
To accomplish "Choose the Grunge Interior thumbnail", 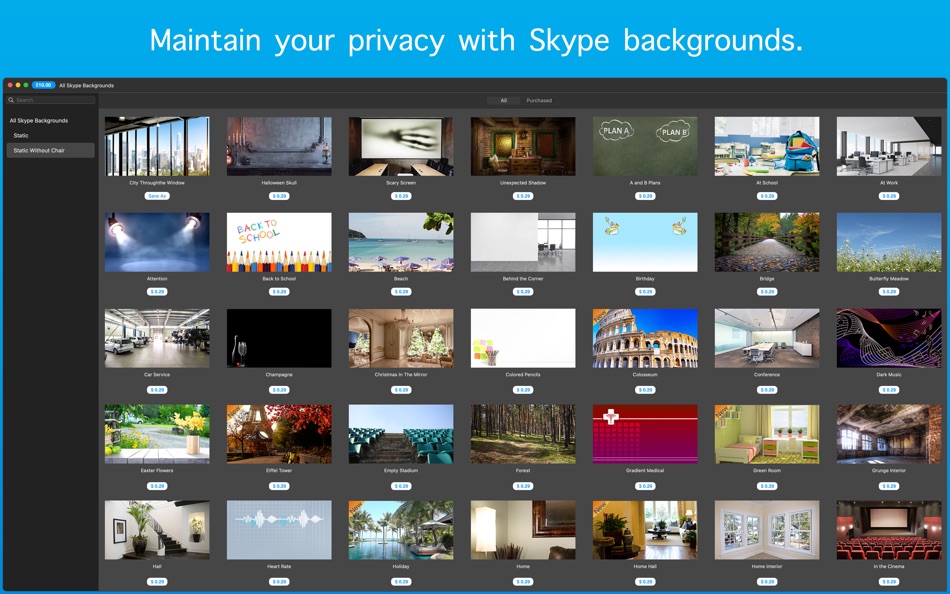I will pyautogui.click(x=889, y=434).
